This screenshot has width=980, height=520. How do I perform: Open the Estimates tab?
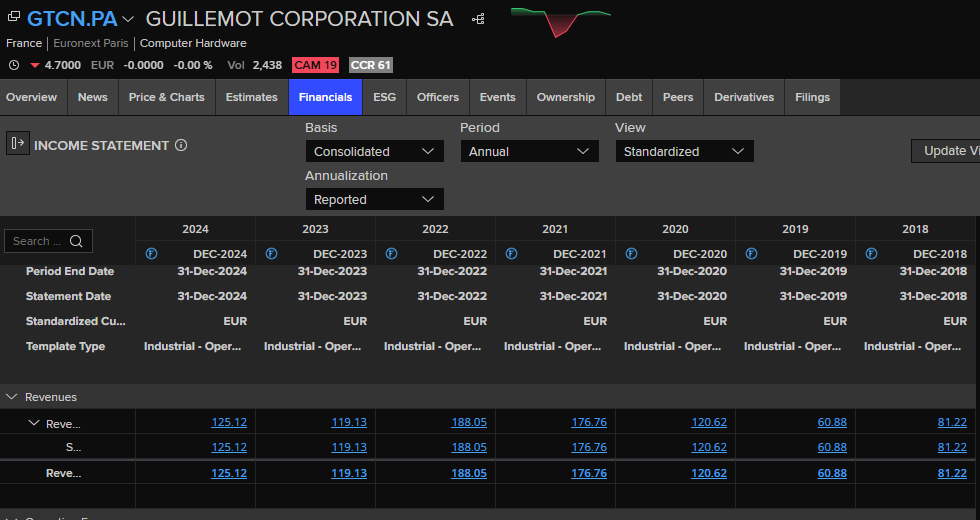click(x=251, y=97)
